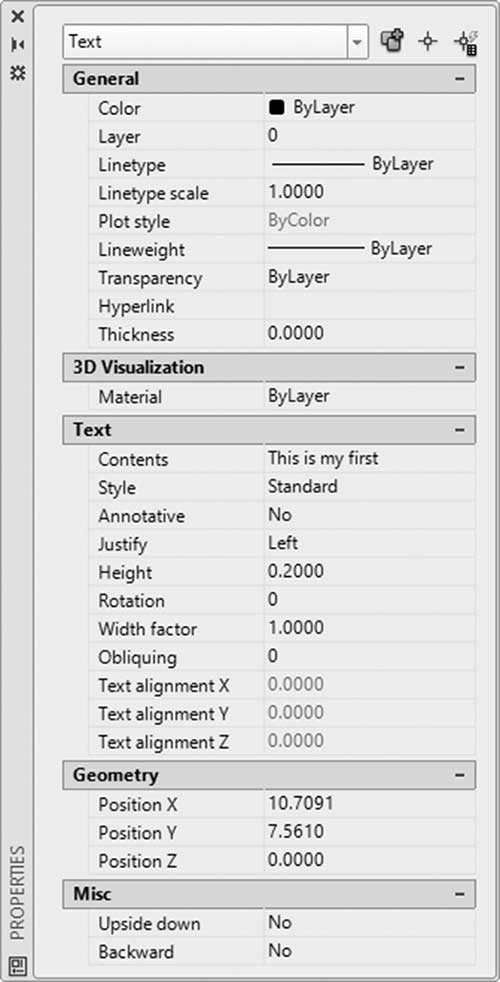Click the bottom-left palette icon
Image resolution: width=500 pixels, height=982 pixels.
(x=18, y=963)
